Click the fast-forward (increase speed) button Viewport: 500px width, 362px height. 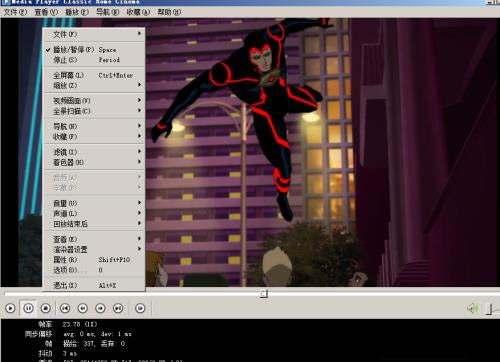pos(100,308)
